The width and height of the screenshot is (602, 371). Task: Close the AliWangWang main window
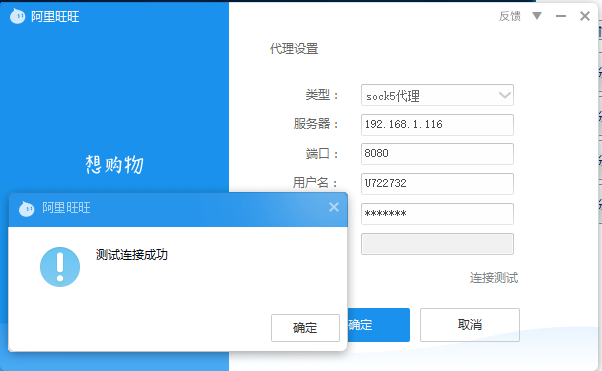click(x=585, y=16)
